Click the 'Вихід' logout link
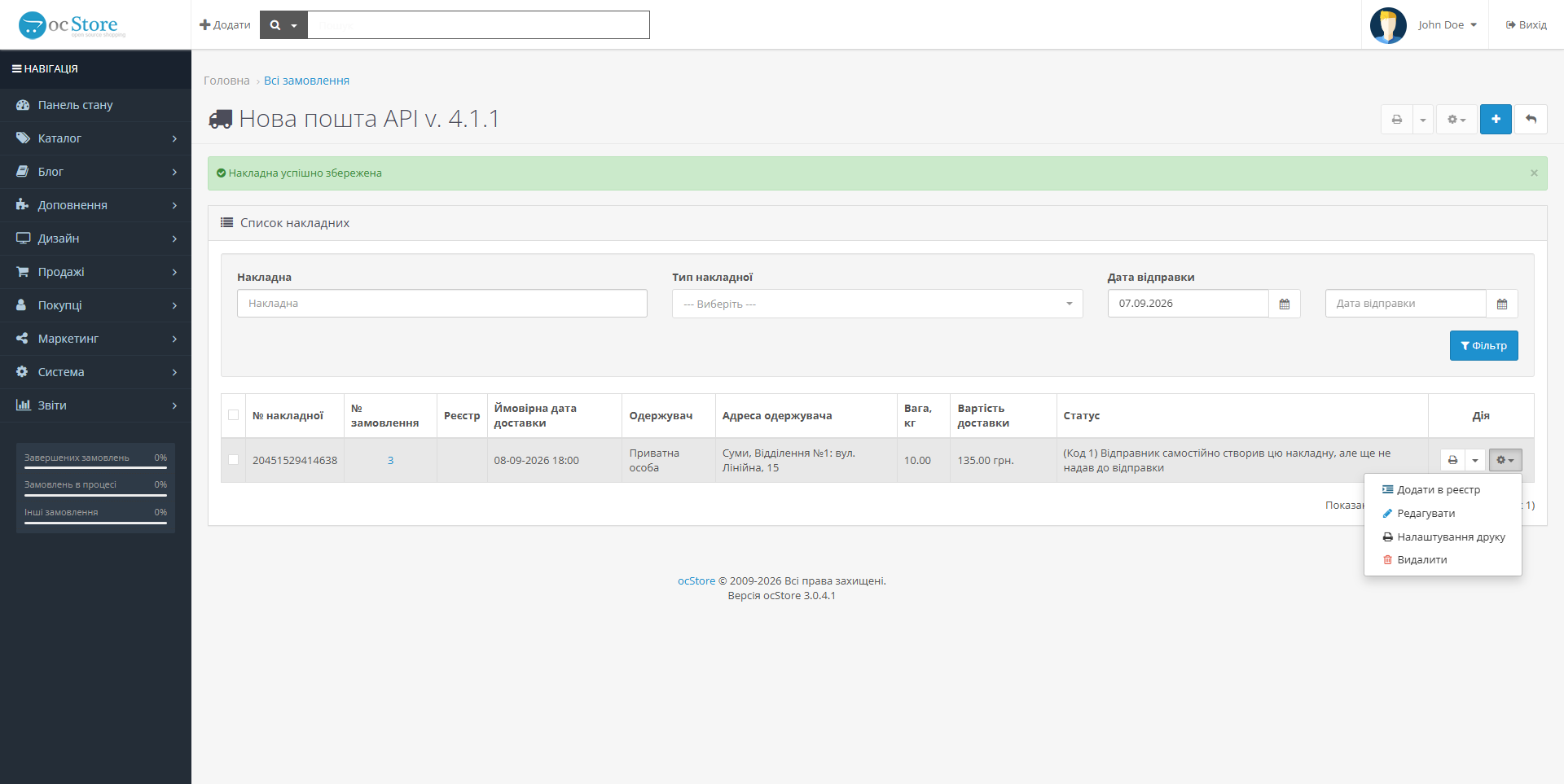This screenshot has width=1564, height=784. point(1527,25)
